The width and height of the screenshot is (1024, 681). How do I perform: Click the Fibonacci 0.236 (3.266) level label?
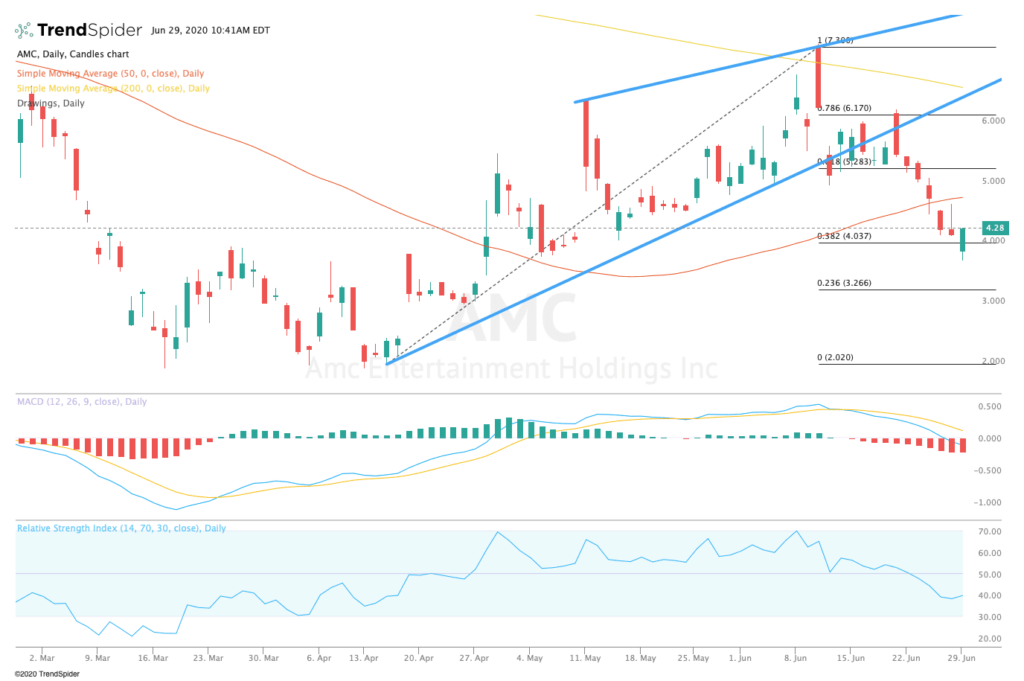844,283
